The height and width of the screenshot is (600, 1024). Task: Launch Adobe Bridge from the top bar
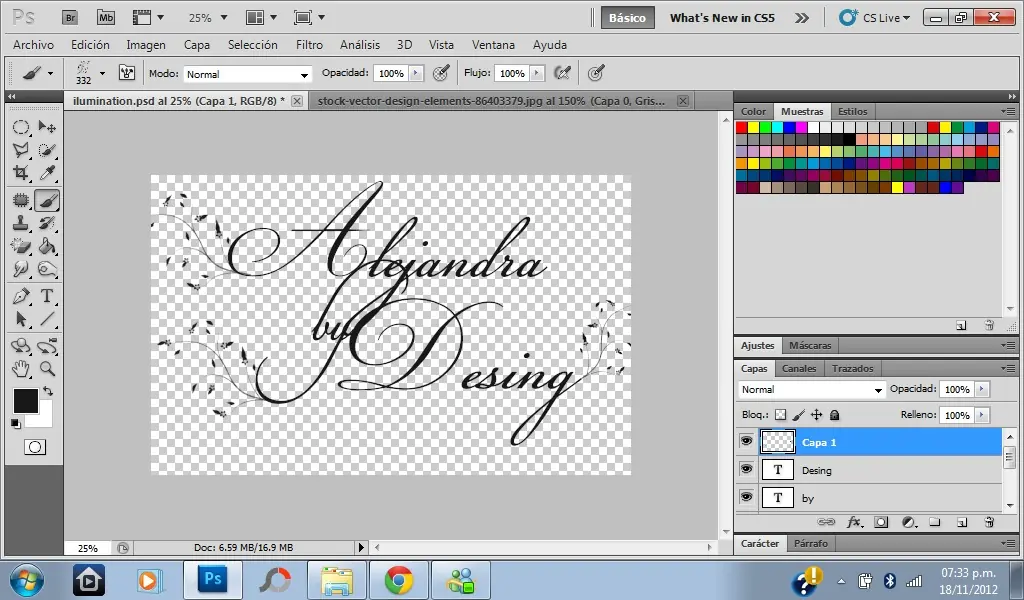tap(71, 18)
